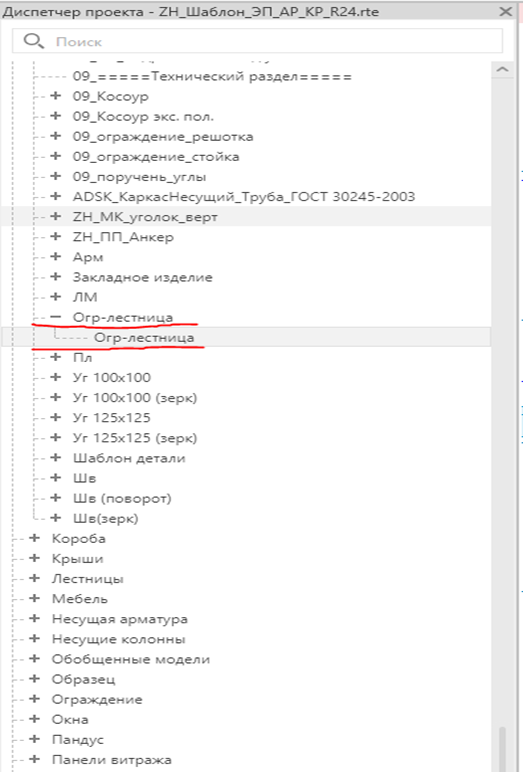This screenshot has width=523, height=772.
Task: Click the scroll-up arrow of the tree
Action: tap(502, 69)
